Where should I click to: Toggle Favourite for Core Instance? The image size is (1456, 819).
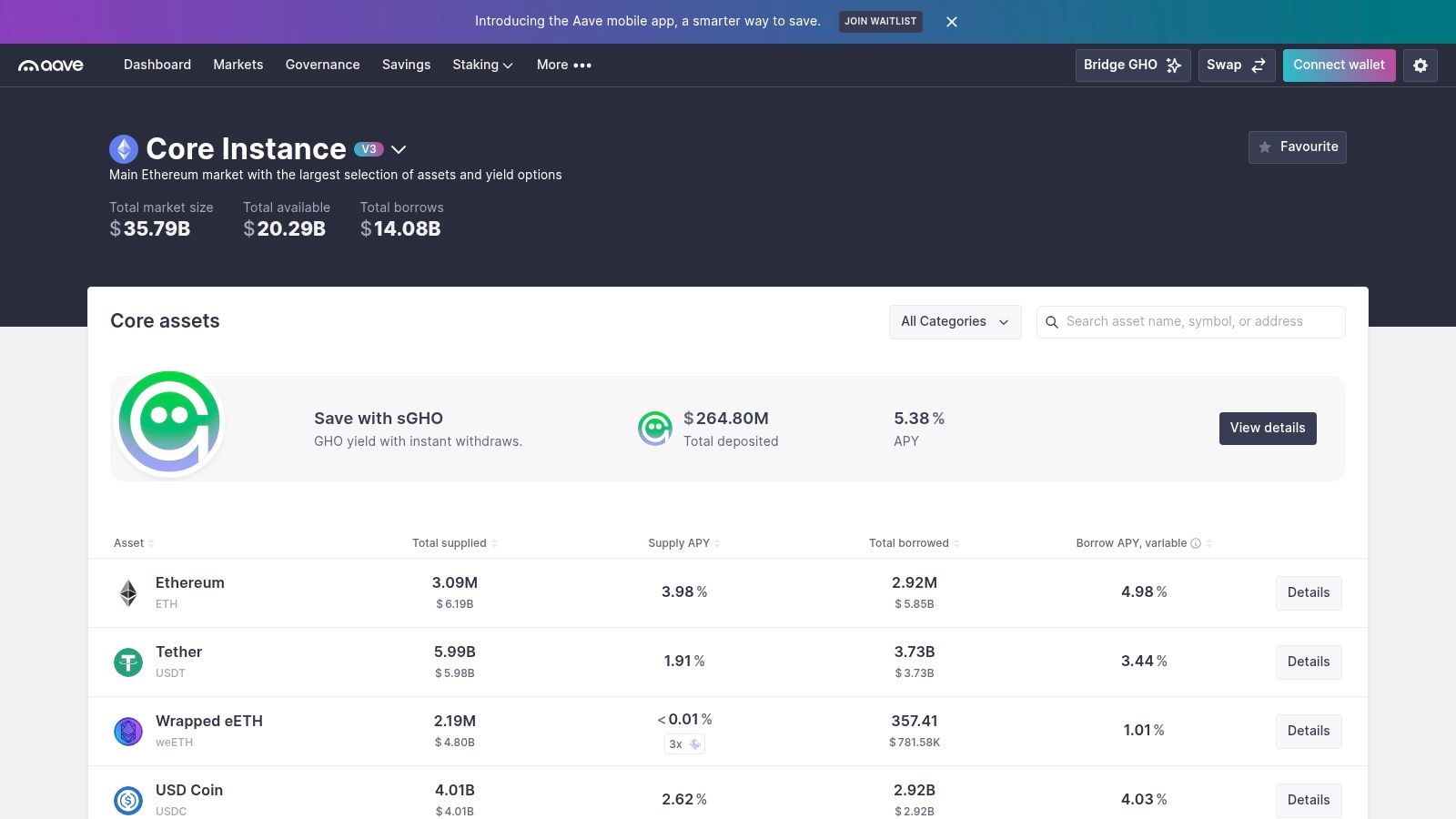[1298, 147]
